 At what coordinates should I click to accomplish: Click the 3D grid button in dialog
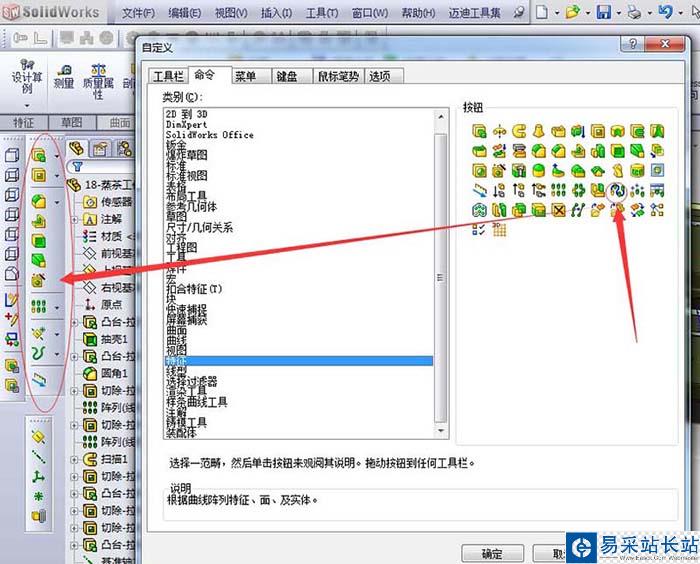tap(499, 230)
